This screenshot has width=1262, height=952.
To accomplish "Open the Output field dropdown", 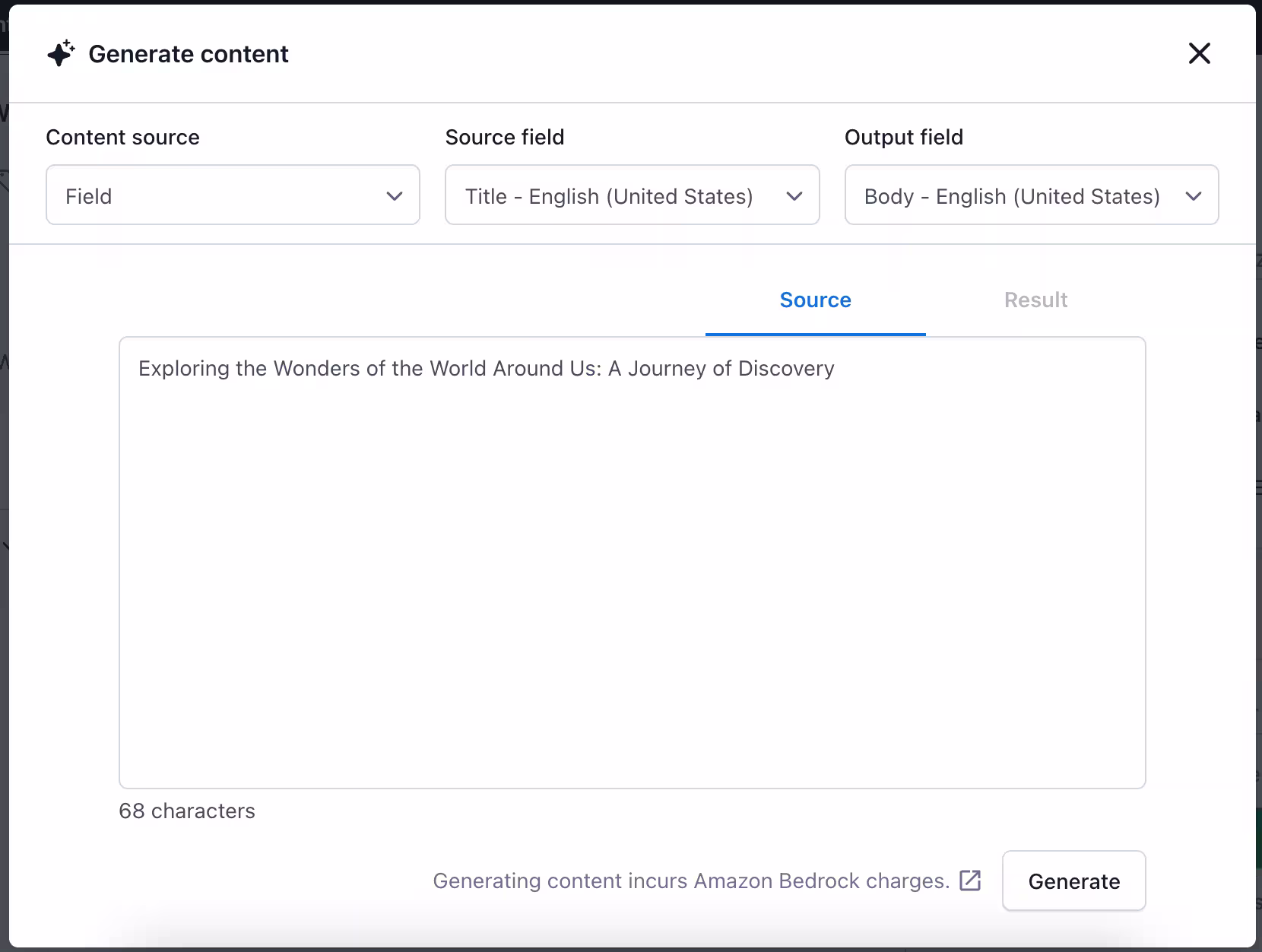I will point(1032,195).
